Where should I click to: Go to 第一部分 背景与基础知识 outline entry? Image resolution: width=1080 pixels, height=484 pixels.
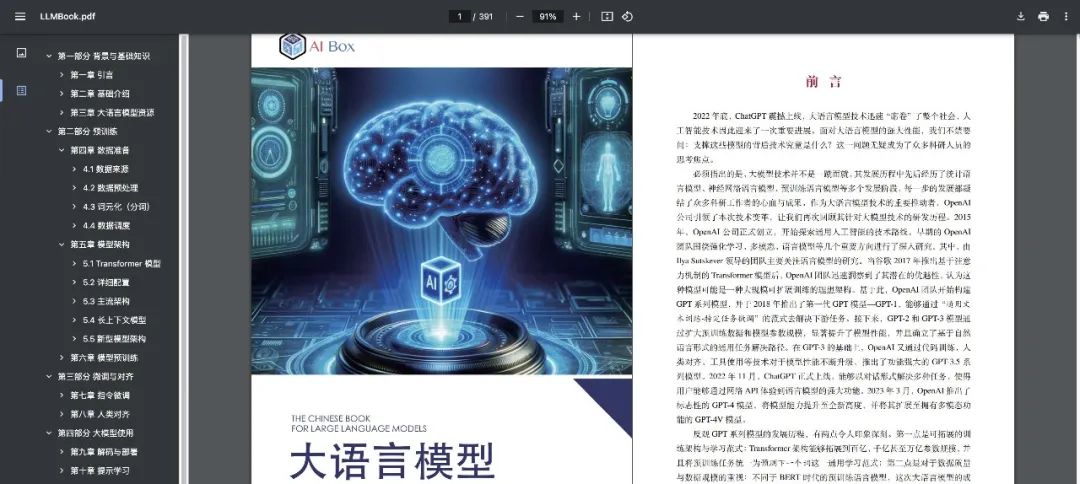point(104,56)
